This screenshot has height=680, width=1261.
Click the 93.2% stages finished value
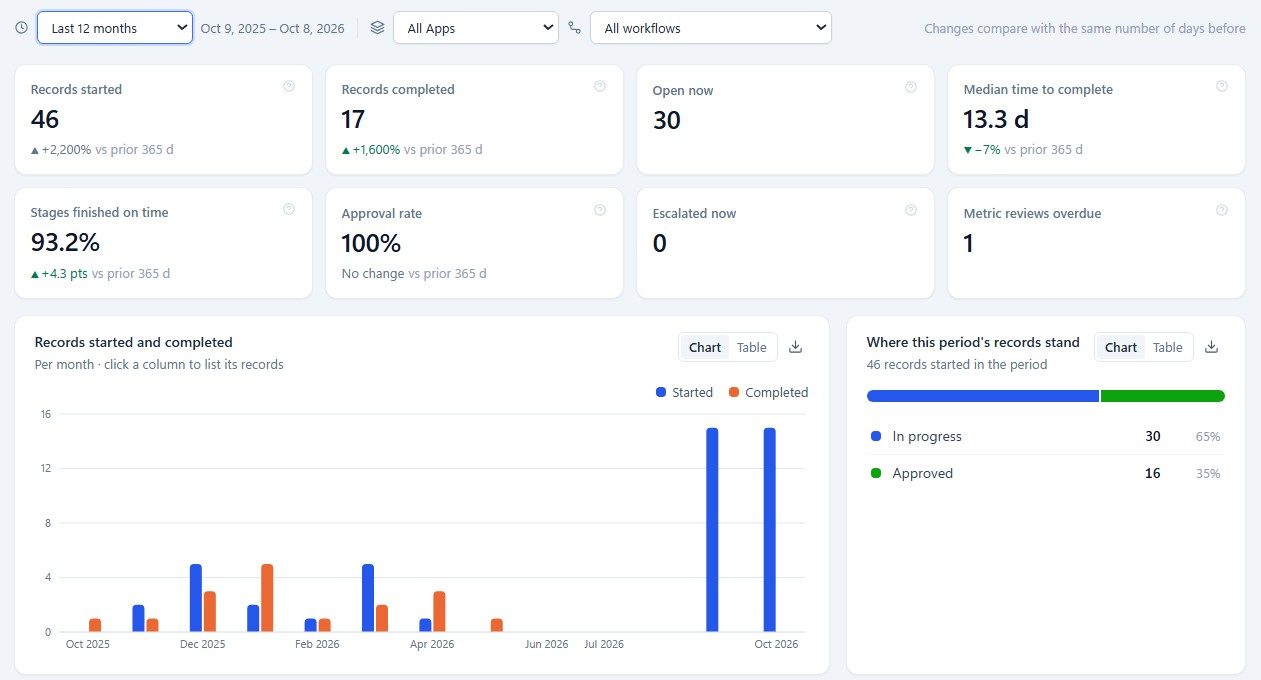pos(65,242)
